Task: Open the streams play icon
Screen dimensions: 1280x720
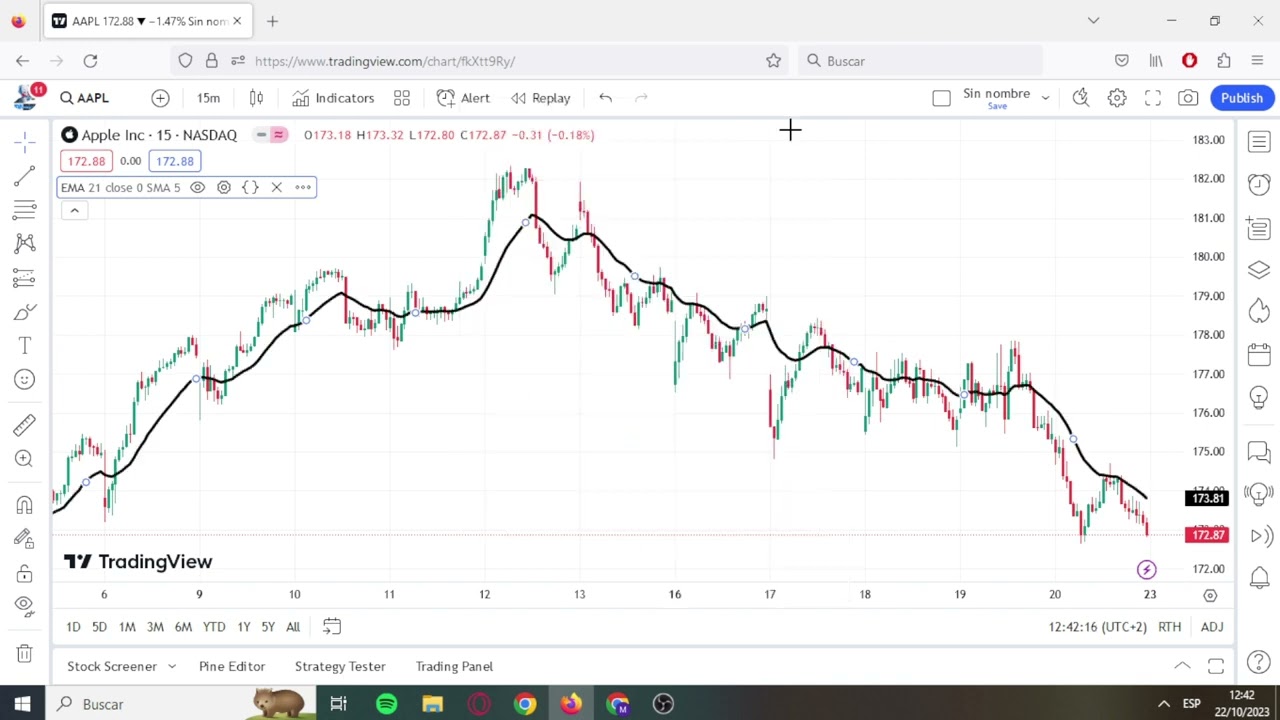Action: (x=1259, y=536)
